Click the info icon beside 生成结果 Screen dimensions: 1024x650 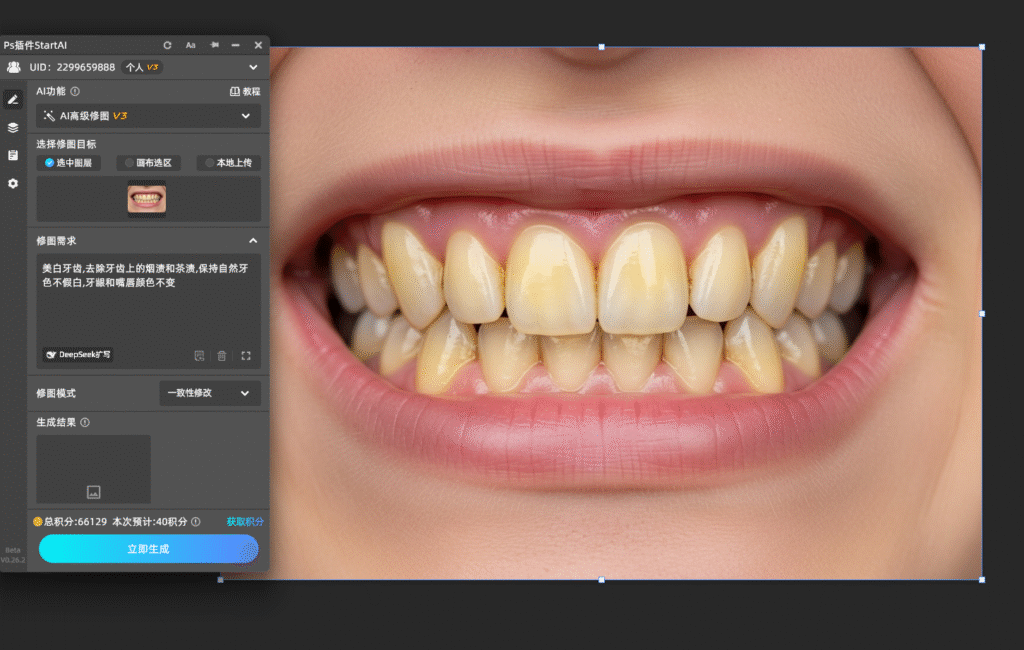(x=85, y=423)
